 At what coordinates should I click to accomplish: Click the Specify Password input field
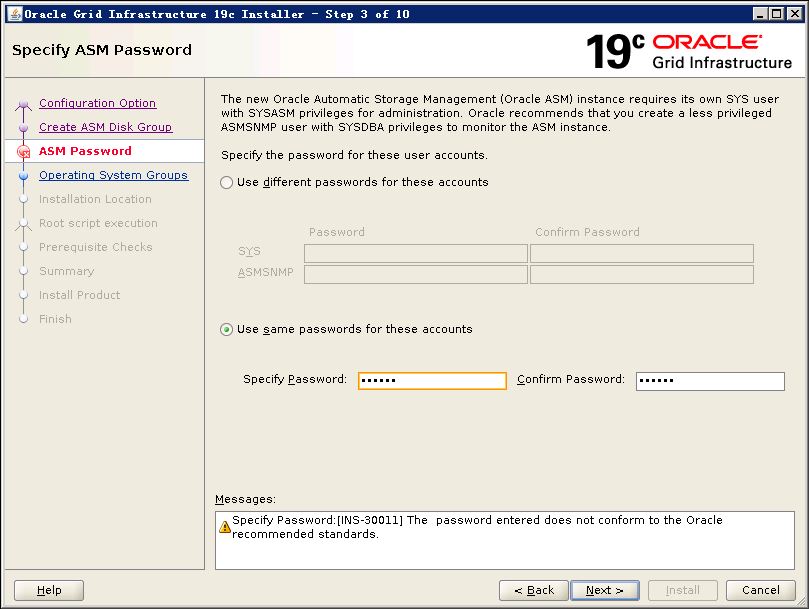pyautogui.click(x=432, y=380)
